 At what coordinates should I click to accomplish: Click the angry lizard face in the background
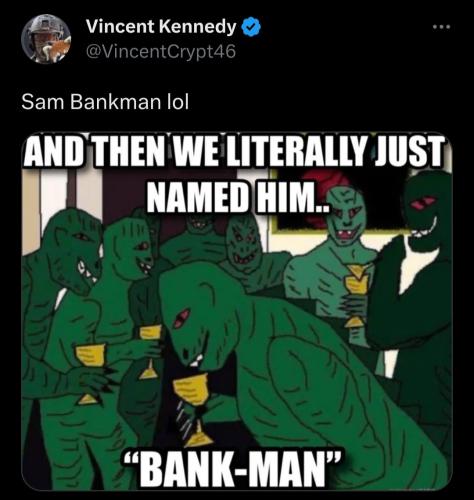tap(242, 245)
